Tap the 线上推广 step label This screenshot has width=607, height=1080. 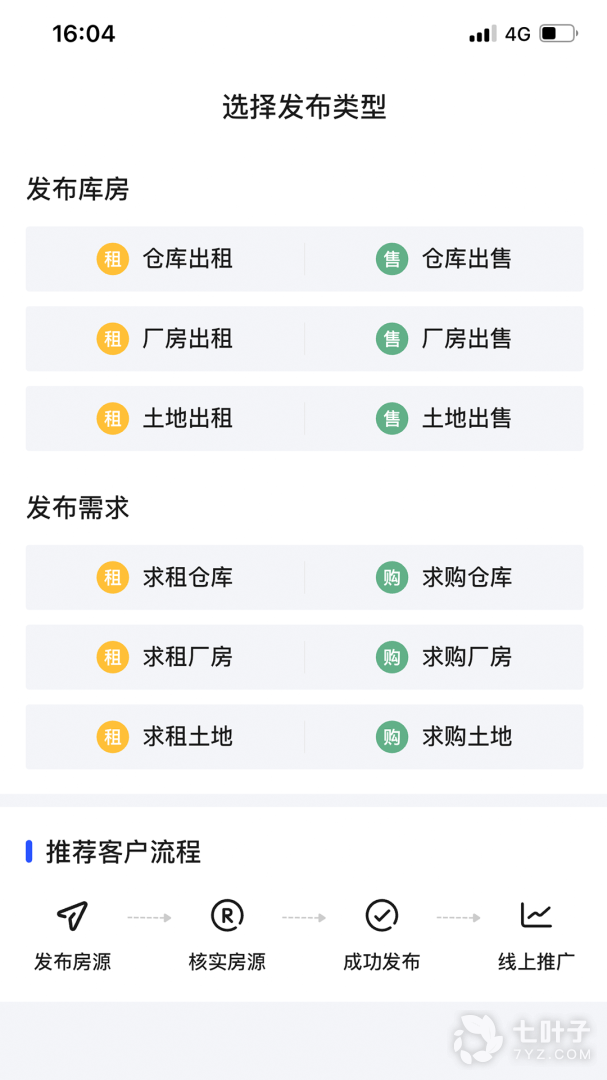(536, 962)
